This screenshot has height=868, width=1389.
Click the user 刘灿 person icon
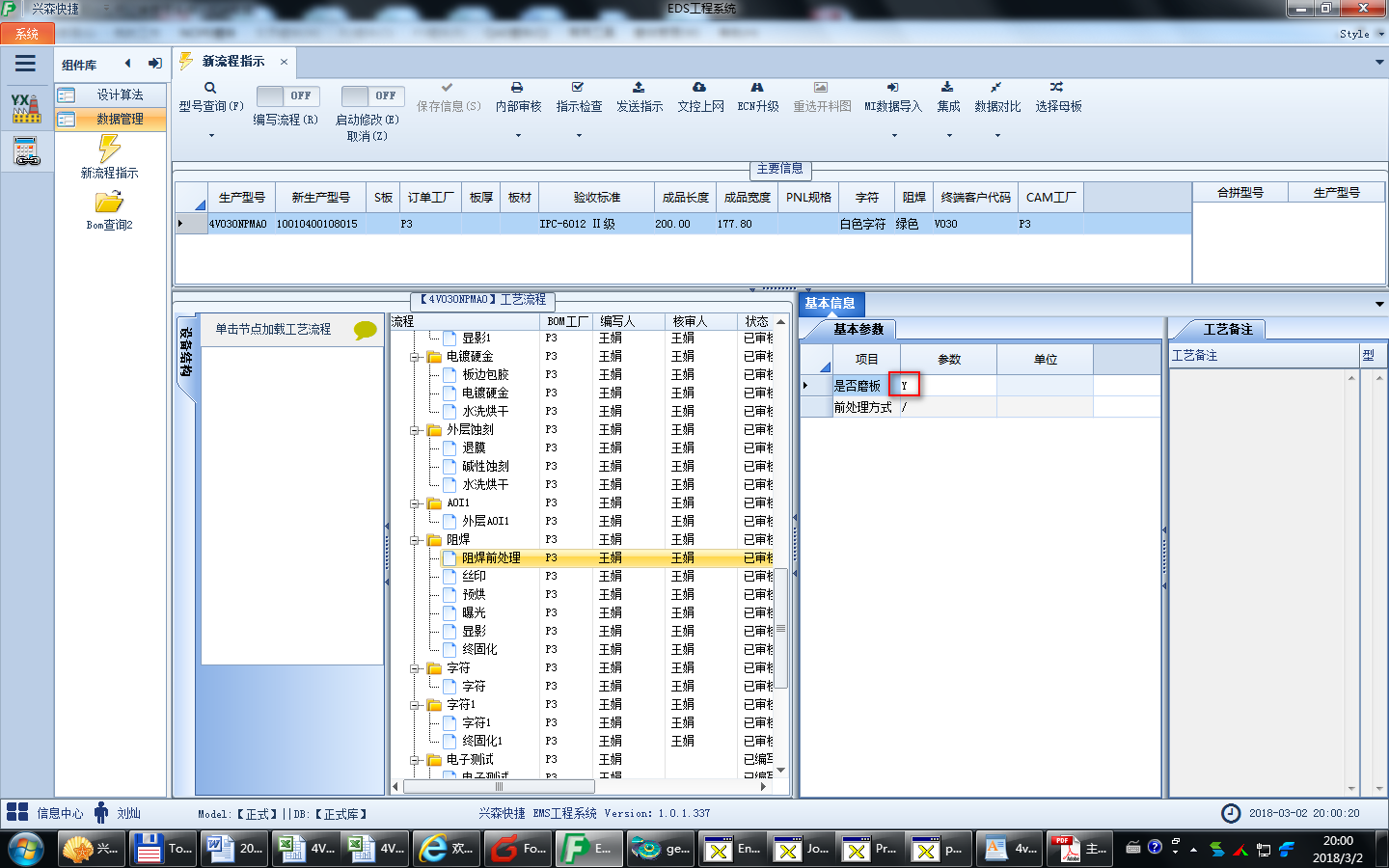click(x=101, y=812)
